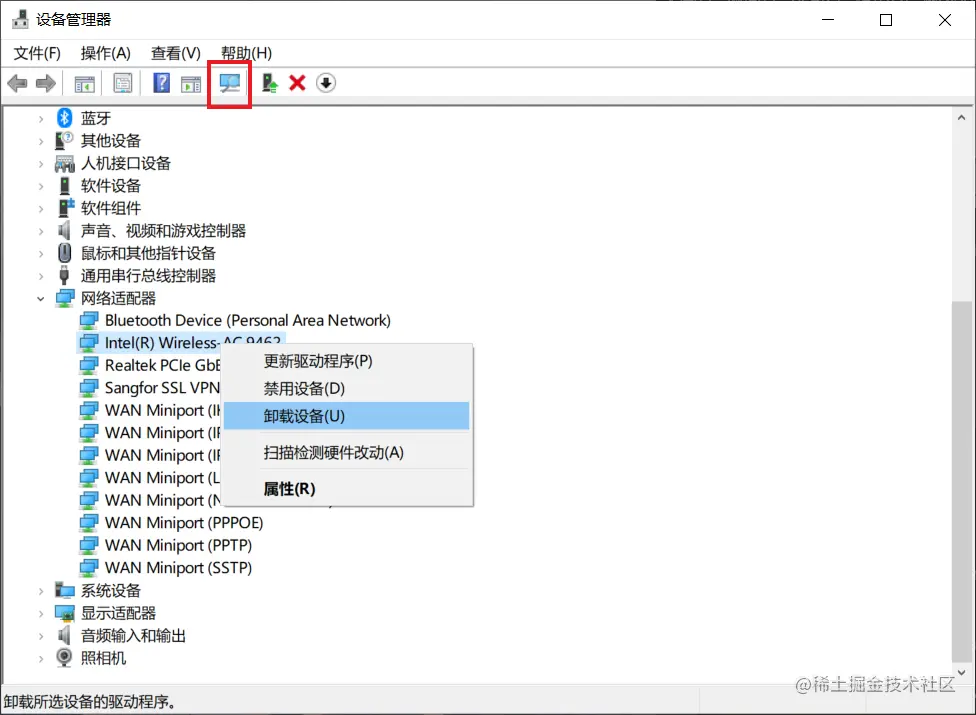Scan for hardware changes monitor icon
976x715 pixels.
(x=230, y=83)
